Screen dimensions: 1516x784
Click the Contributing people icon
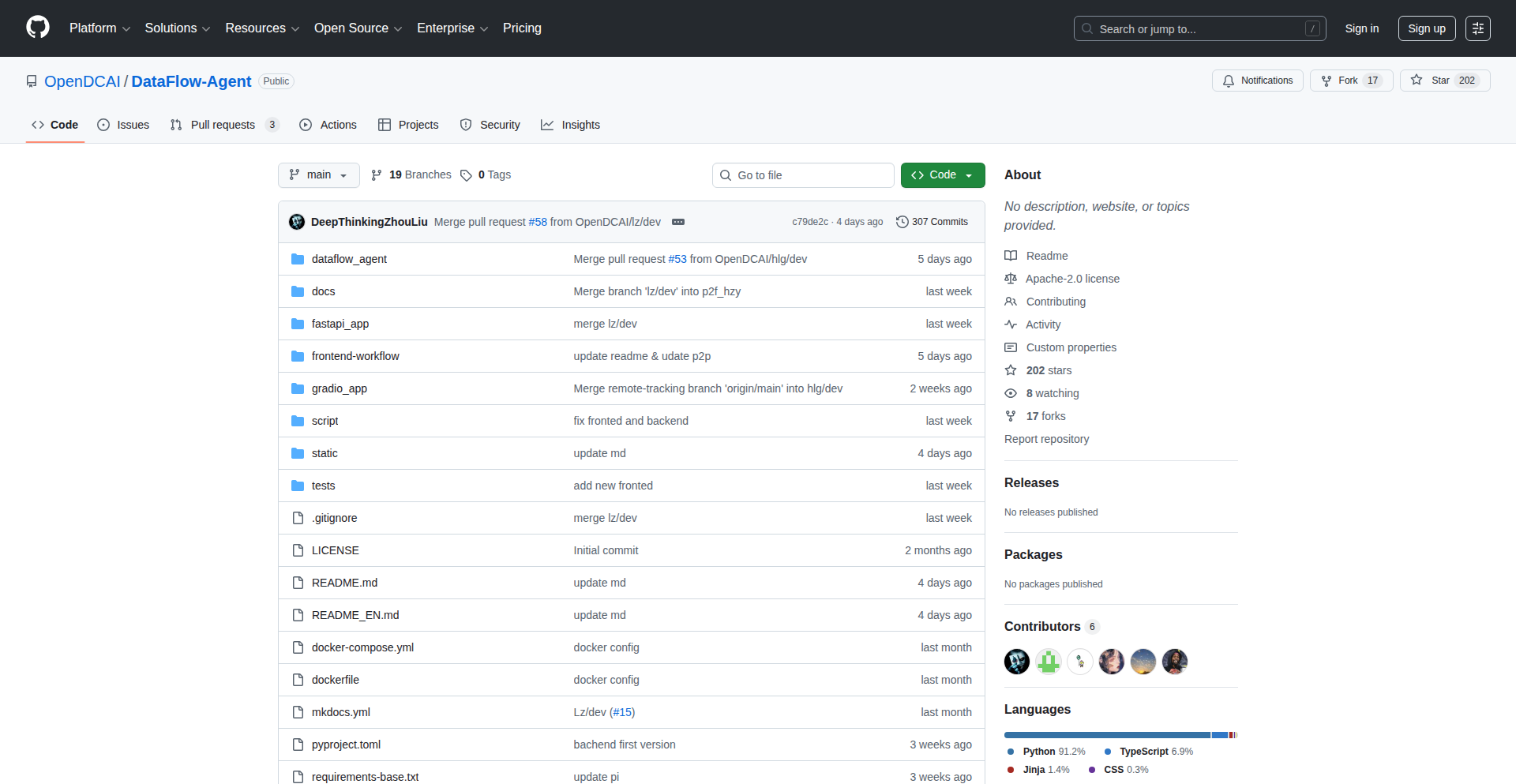[x=1011, y=302]
